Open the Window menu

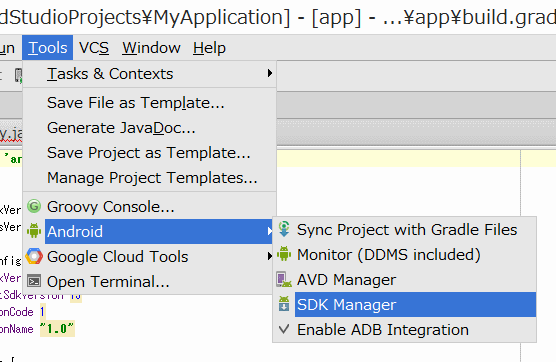tap(151, 48)
